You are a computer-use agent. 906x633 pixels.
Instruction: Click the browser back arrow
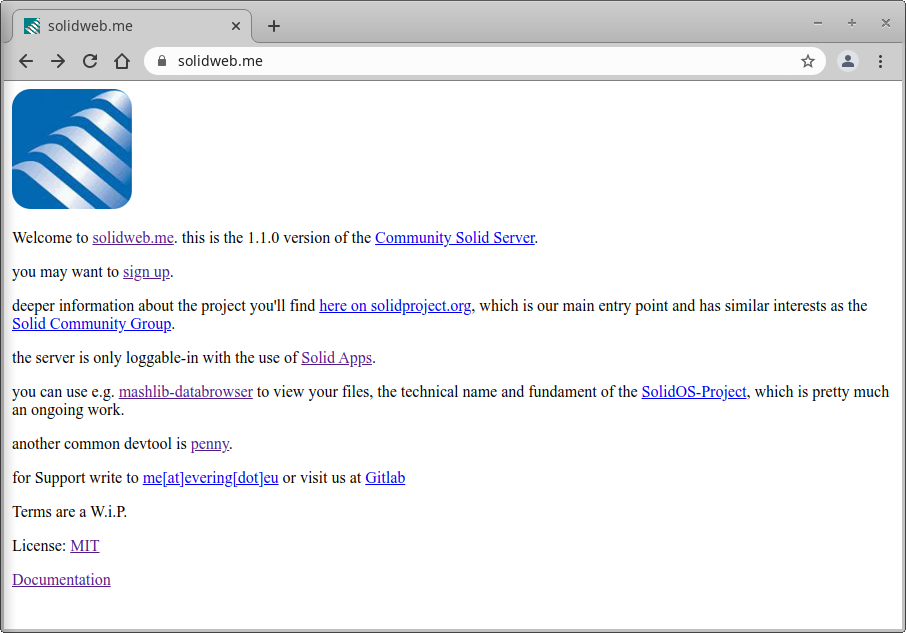click(26, 61)
